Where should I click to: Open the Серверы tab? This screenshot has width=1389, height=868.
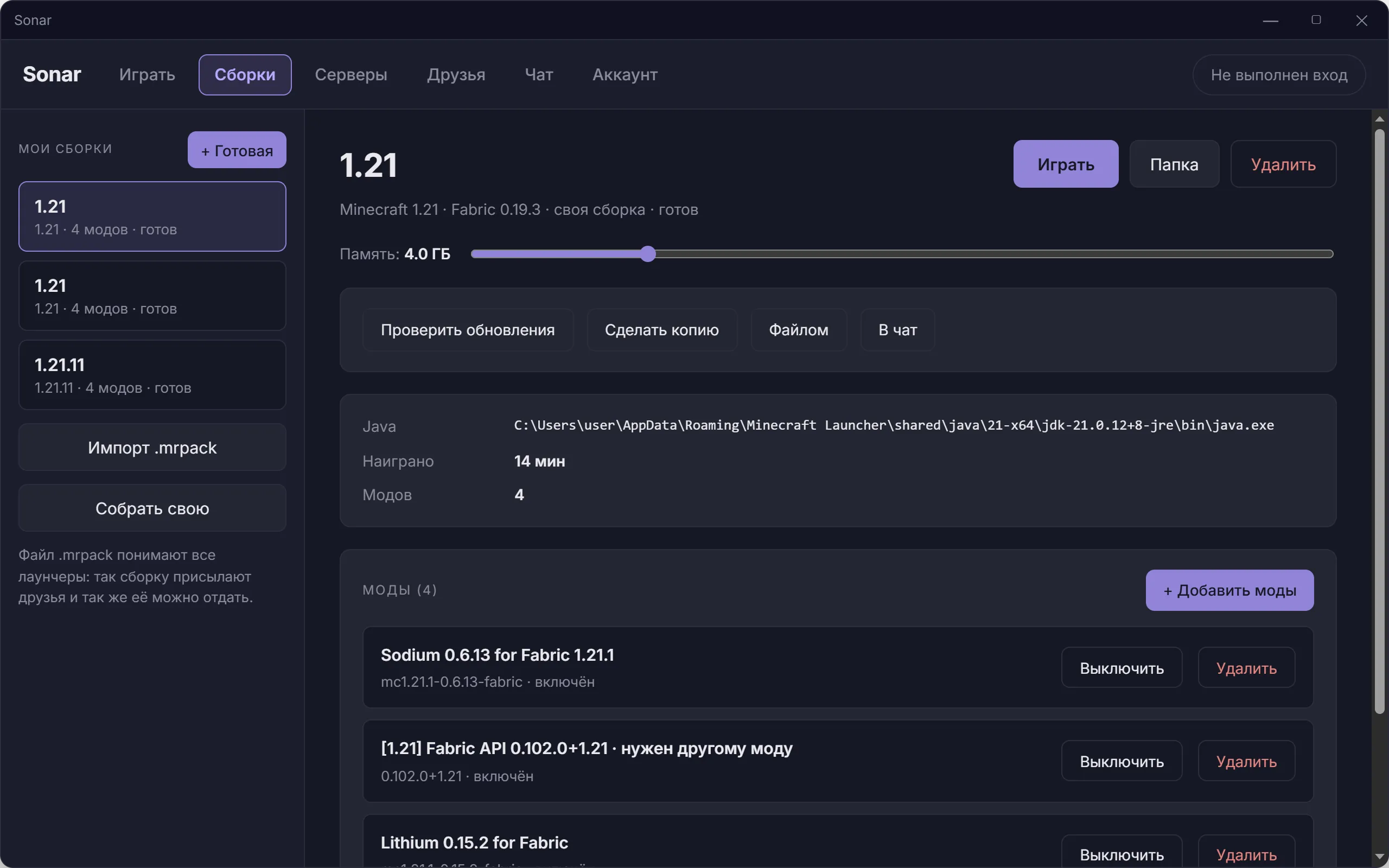pos(351,75)
